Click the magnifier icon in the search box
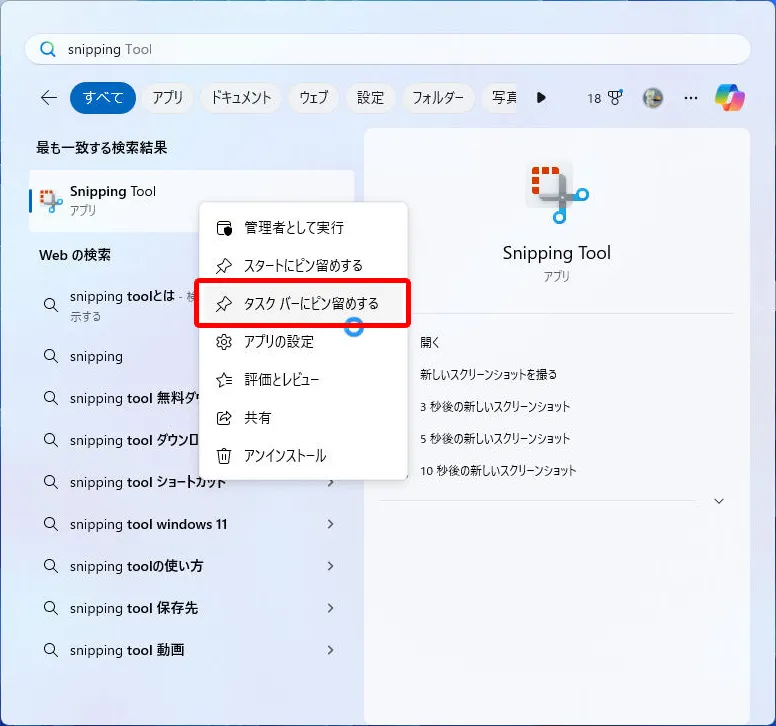The height and width of the screenshot is (726, 776). click(48, 49)
